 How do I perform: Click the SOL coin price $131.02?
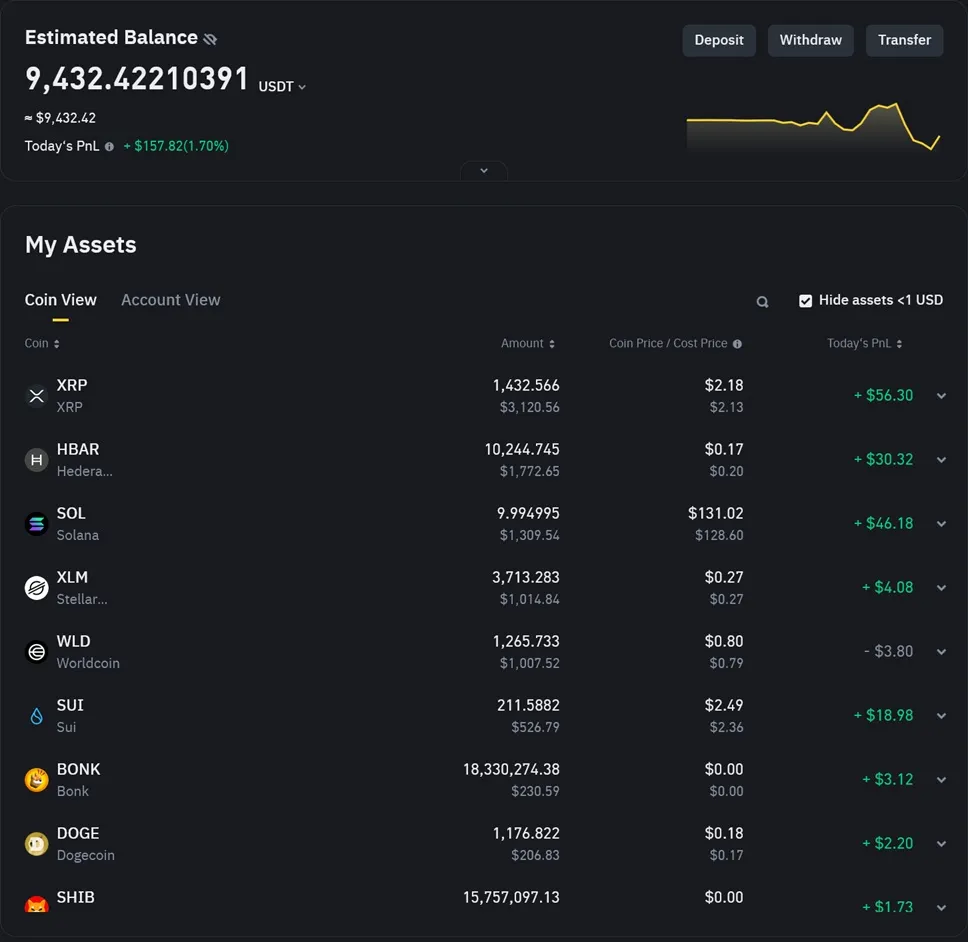[x=716, y=514]
